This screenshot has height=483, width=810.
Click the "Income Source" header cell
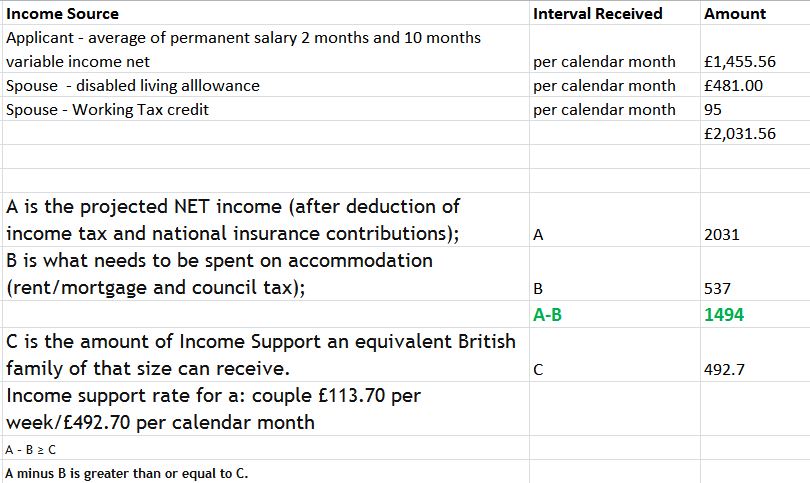coord(62,14)
